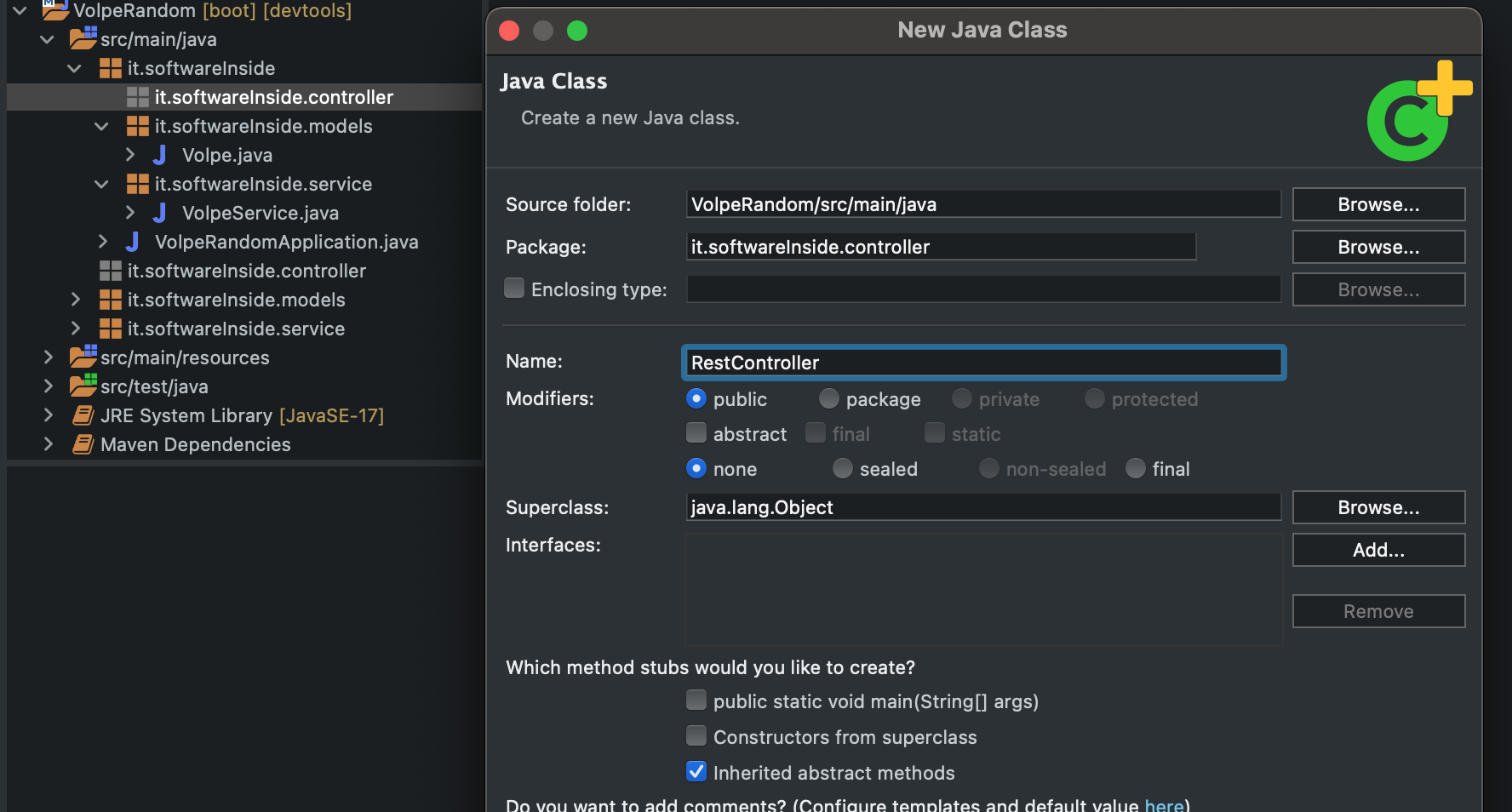Expand the Volpe.java disclosure arrow
Screen dimensions: 1512x812
click(130, 155)
